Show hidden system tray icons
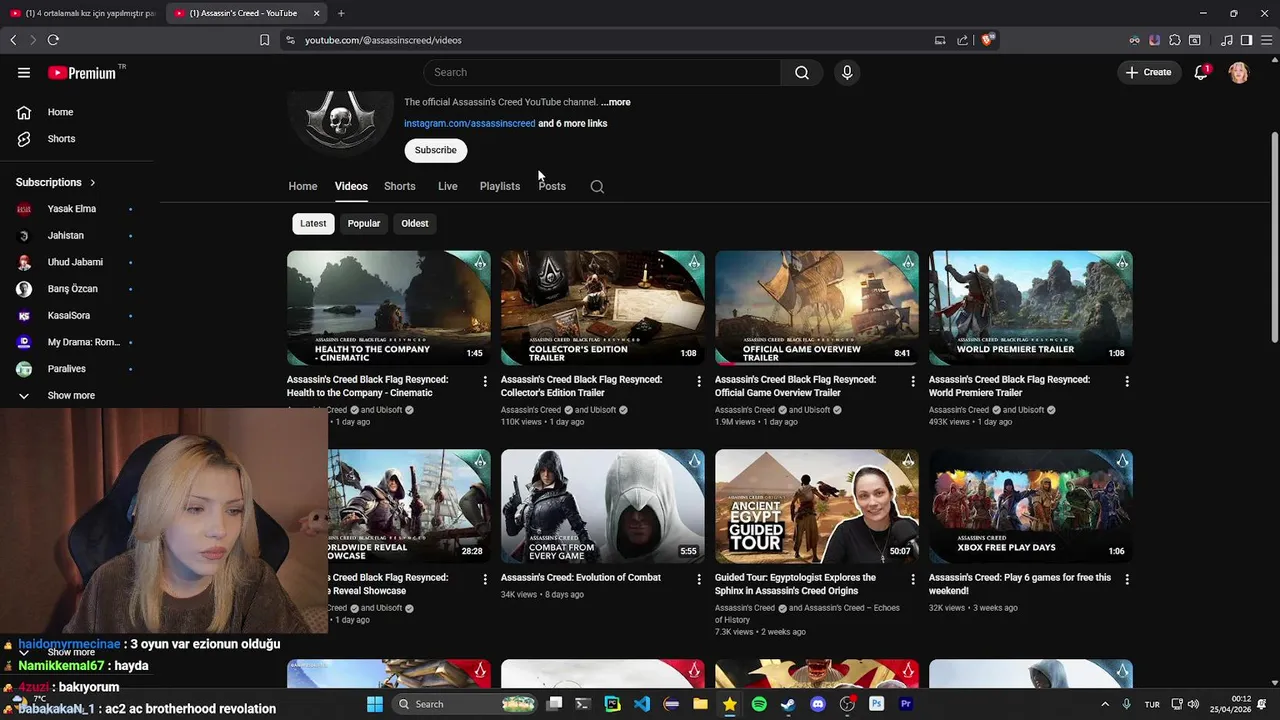Screen dimensions: 1280x720 pyautogui.click(x=1105, y=704)
